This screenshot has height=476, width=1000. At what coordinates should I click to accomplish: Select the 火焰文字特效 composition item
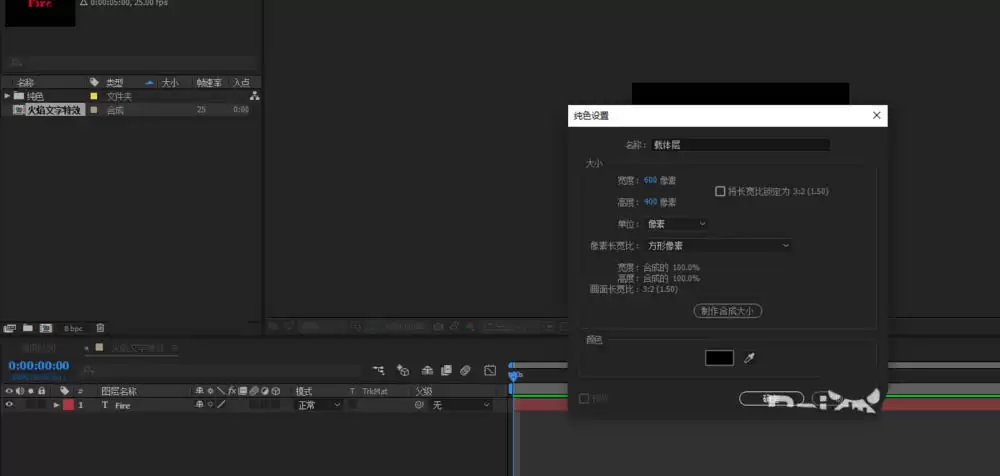point(54,110)
